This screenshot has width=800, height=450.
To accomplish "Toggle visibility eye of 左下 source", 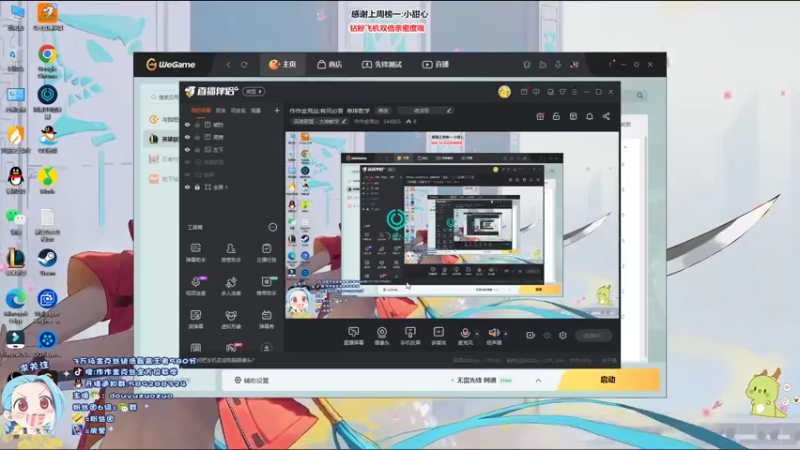I will [x=187, y=149].
